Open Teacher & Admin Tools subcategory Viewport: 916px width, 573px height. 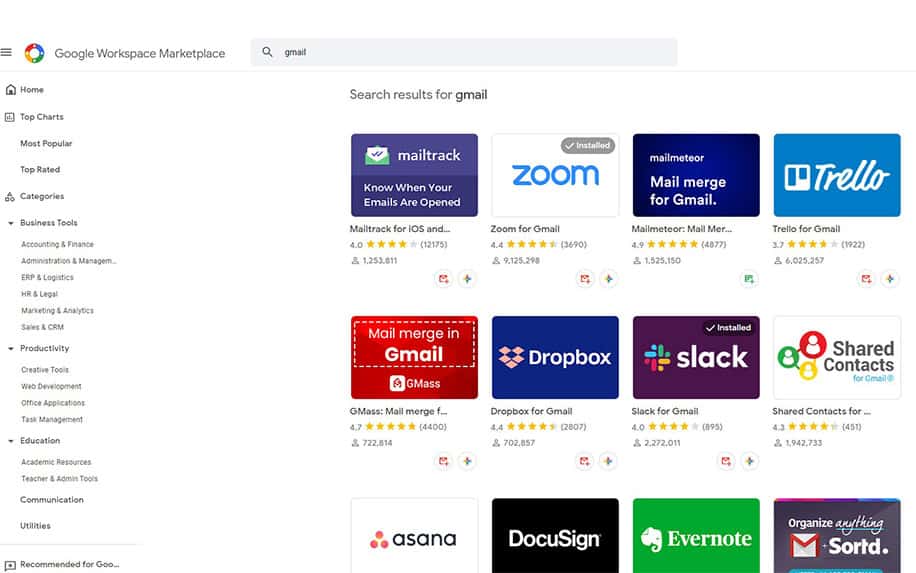[60, 479]
